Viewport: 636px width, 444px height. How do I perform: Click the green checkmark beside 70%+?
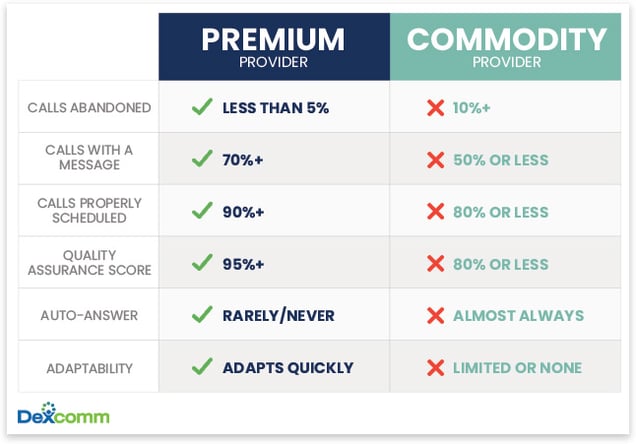(x=202, y=159)
